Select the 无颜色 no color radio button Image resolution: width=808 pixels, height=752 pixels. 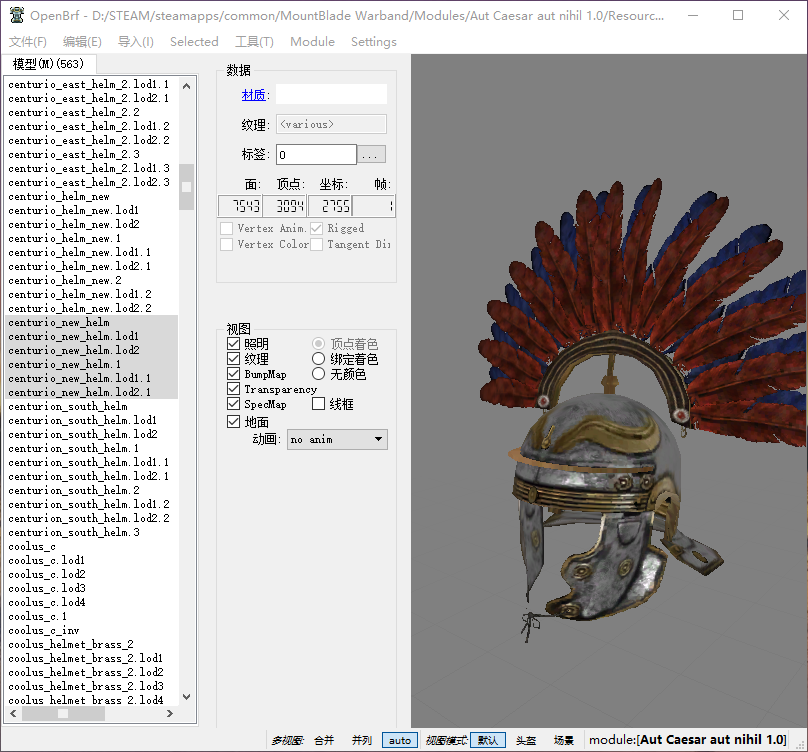tap(318, 374)
